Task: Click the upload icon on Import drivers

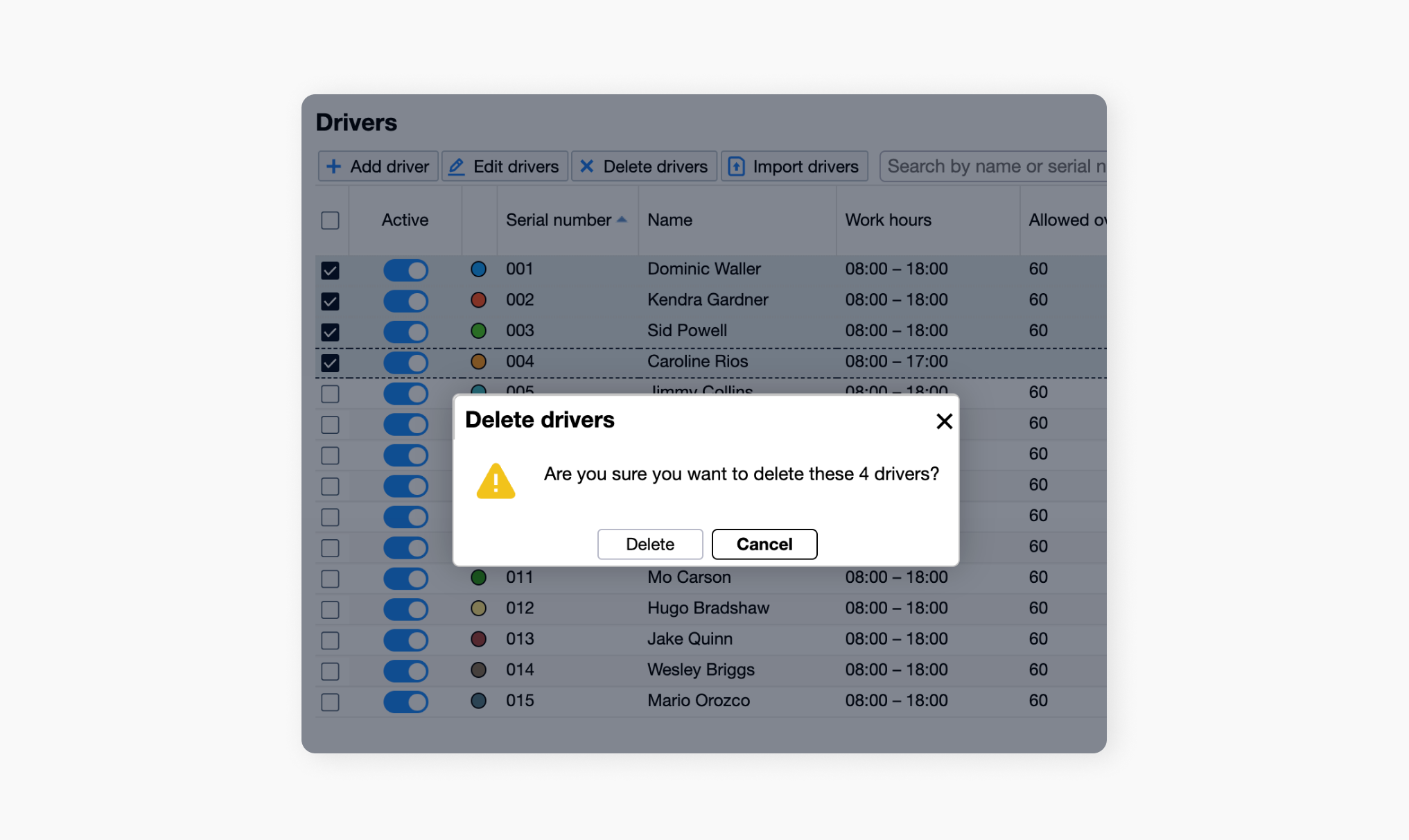Action: click(735, 166)
